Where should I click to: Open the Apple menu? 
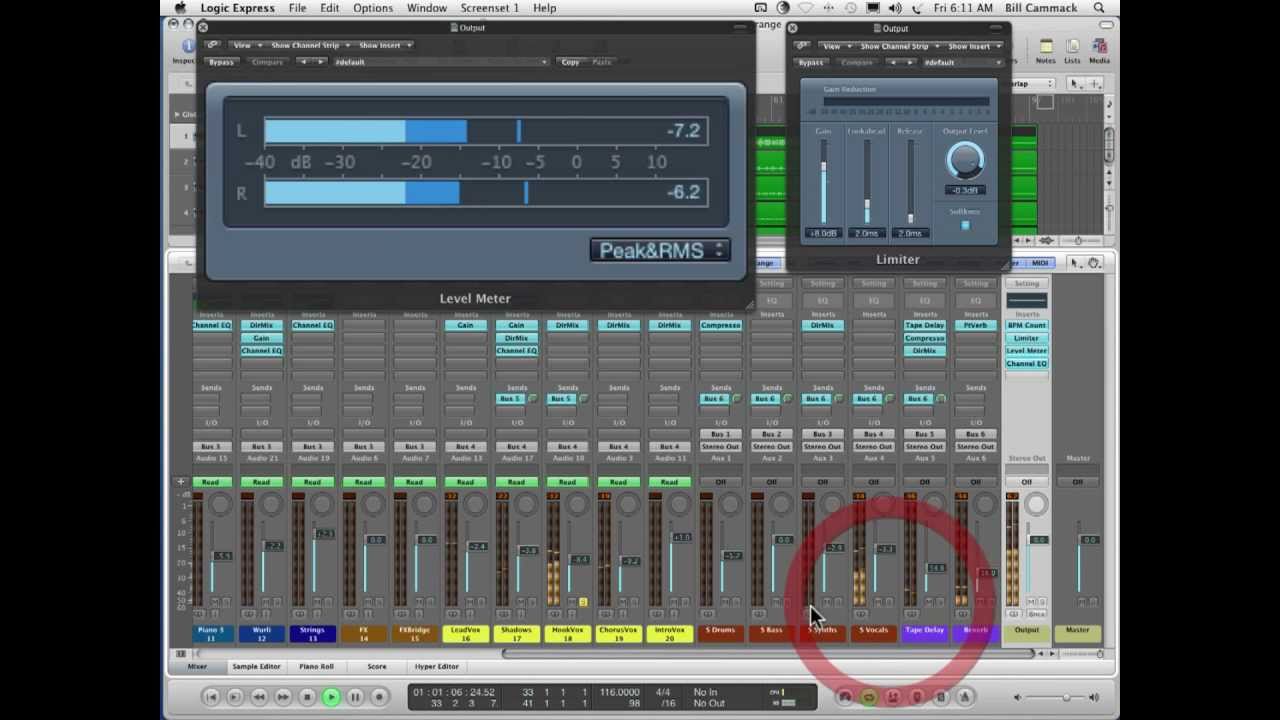[180, 8]
